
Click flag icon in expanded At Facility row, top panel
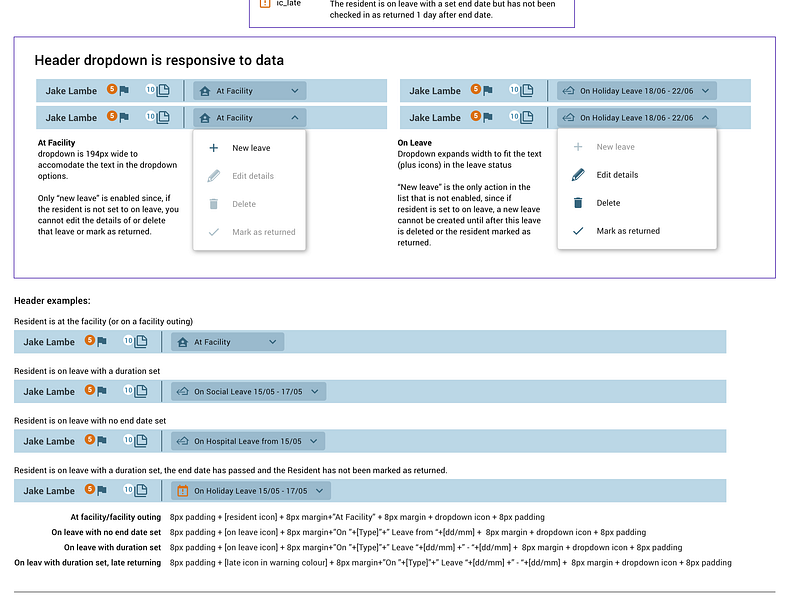pyautogui.click(x=124, y=117)
